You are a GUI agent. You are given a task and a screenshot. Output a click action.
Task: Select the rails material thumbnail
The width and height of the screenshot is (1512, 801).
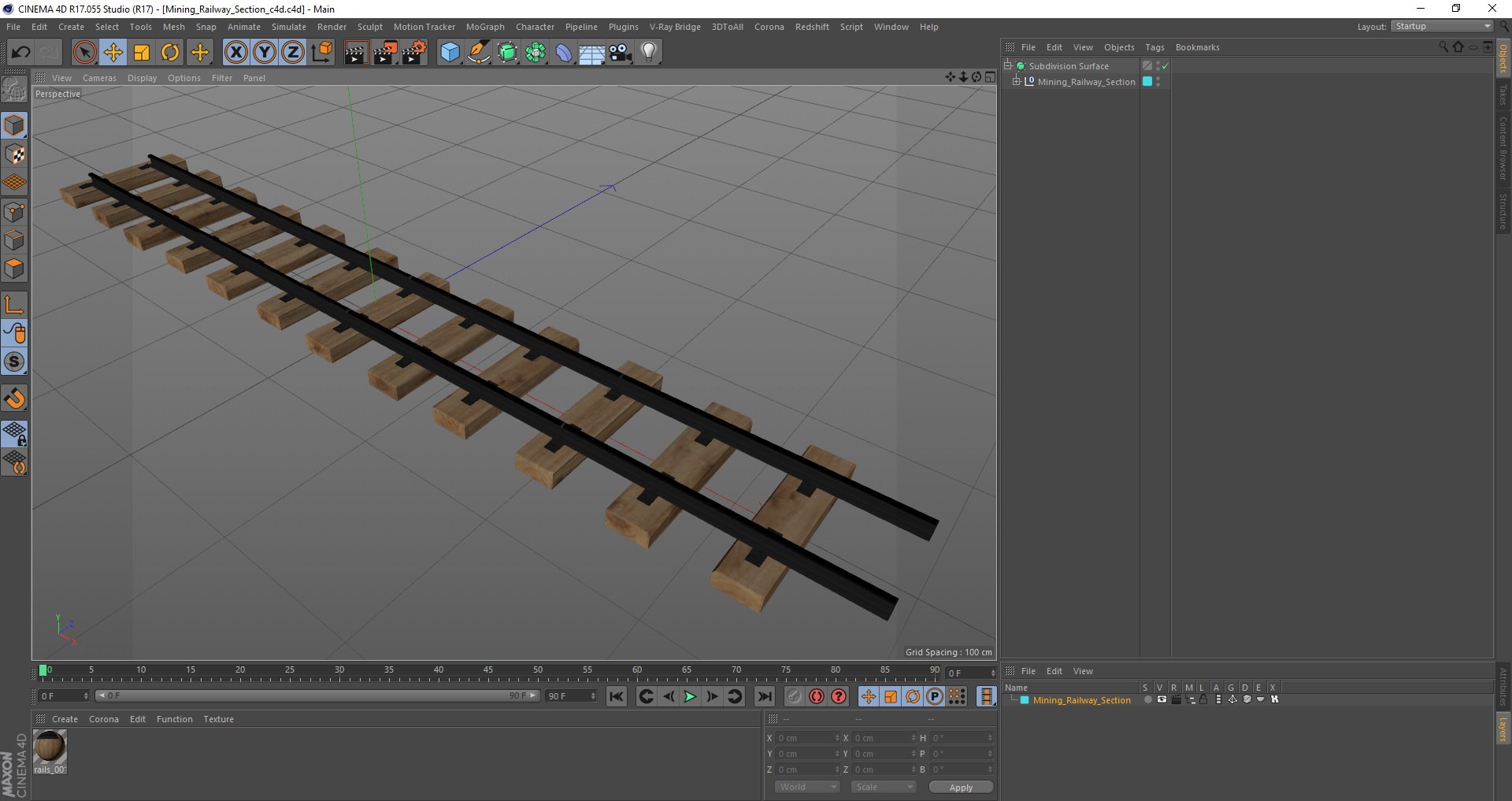coord(50,747)
